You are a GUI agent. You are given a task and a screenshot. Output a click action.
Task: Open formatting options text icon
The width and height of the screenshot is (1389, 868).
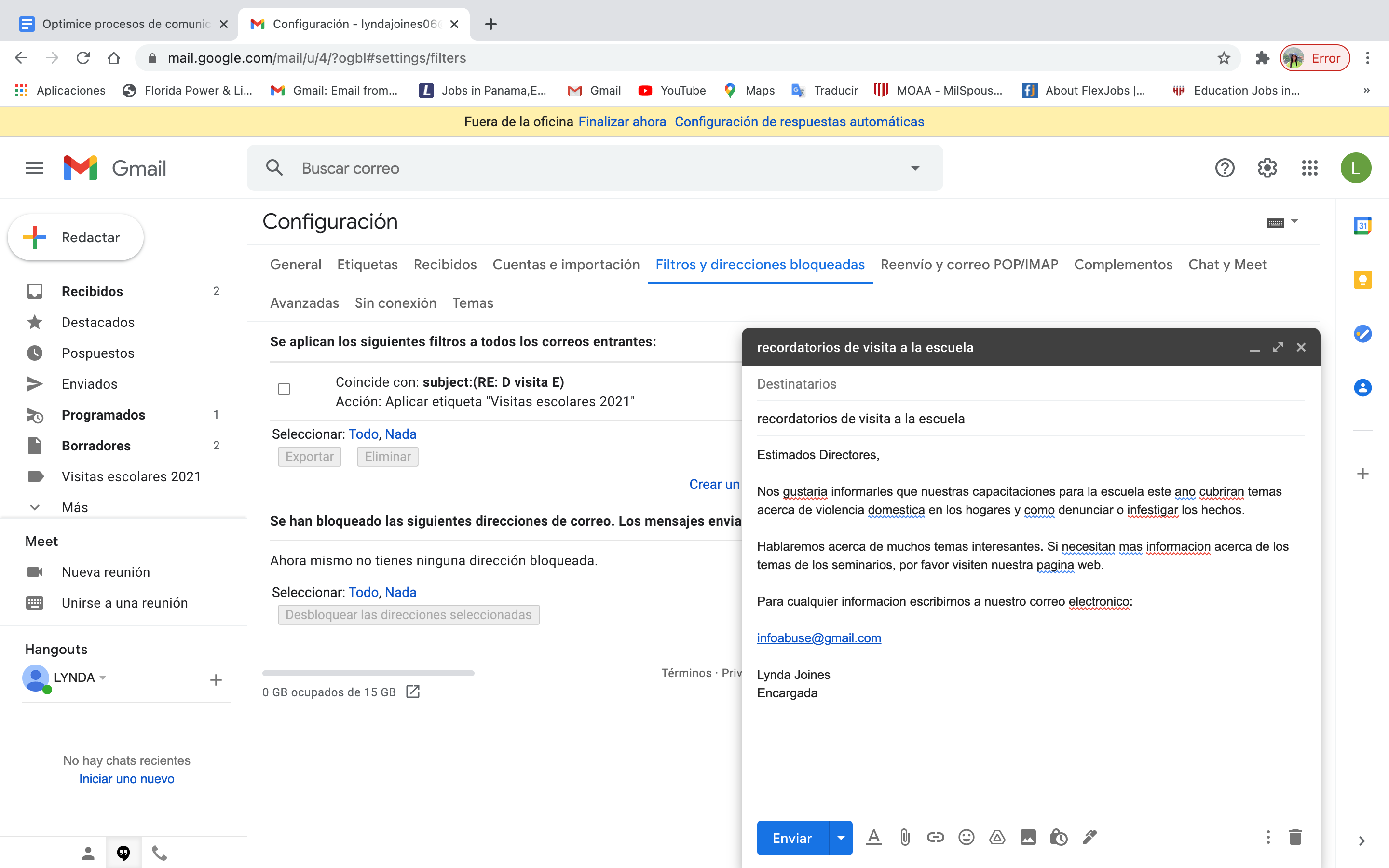pos(873,838)
